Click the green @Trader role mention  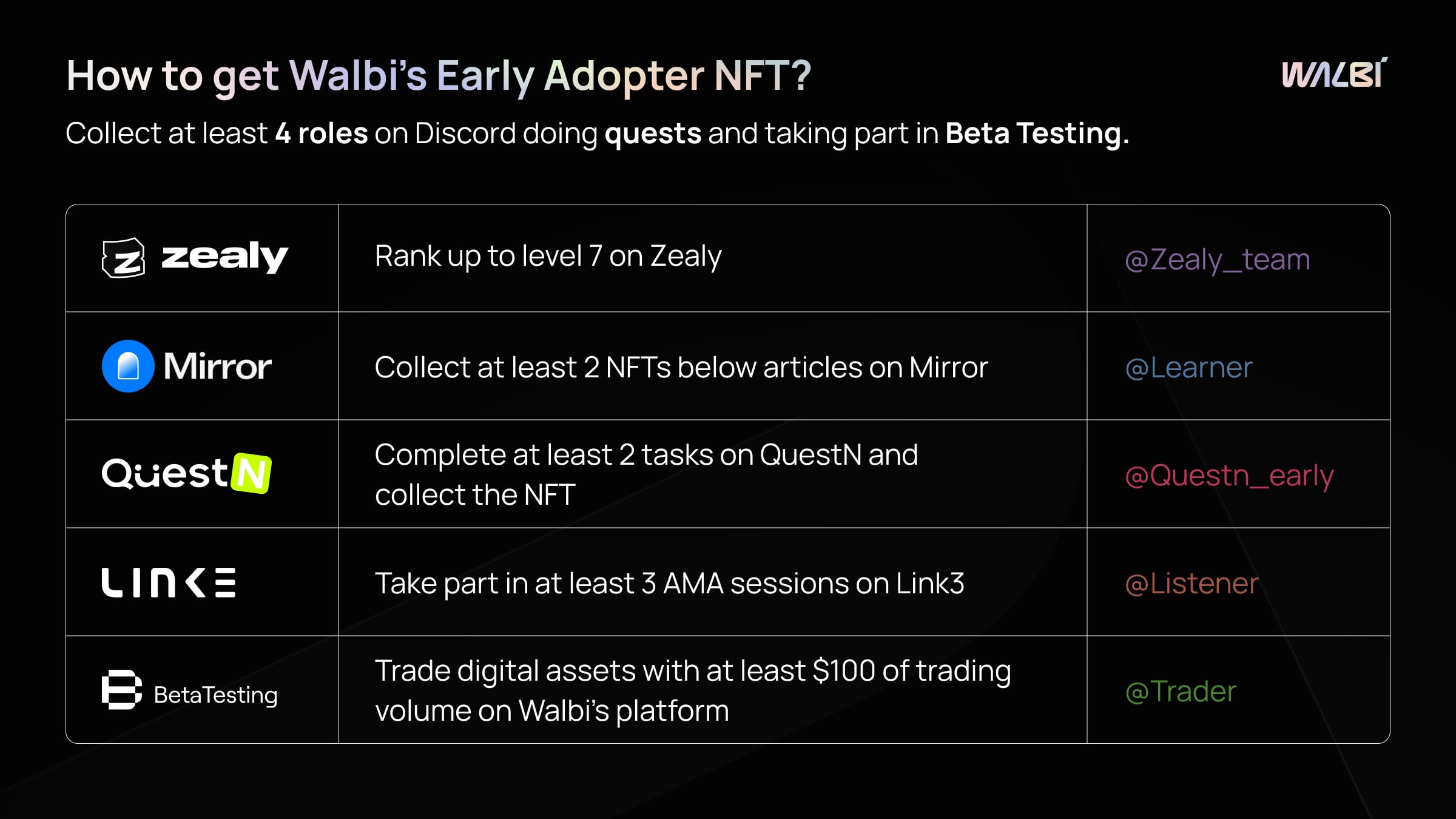(x=1181, y=692)
